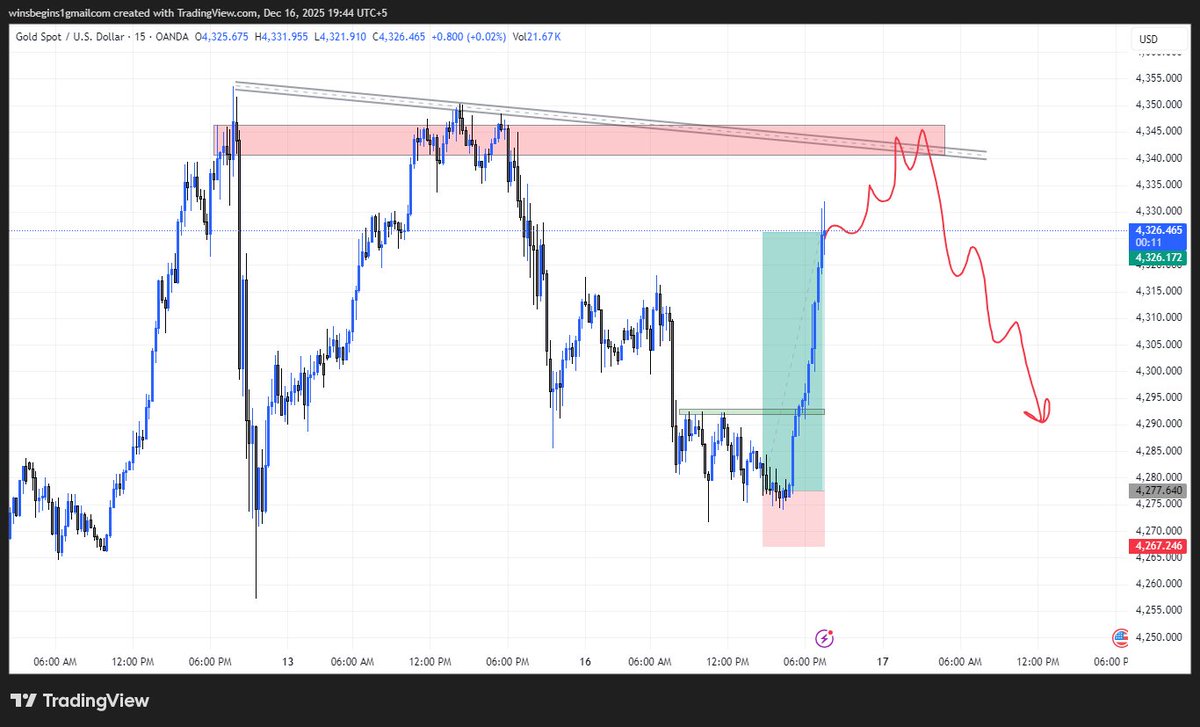
Task: Click the 4,300.000 price axis label
Action: click(x=1160, y=371)
